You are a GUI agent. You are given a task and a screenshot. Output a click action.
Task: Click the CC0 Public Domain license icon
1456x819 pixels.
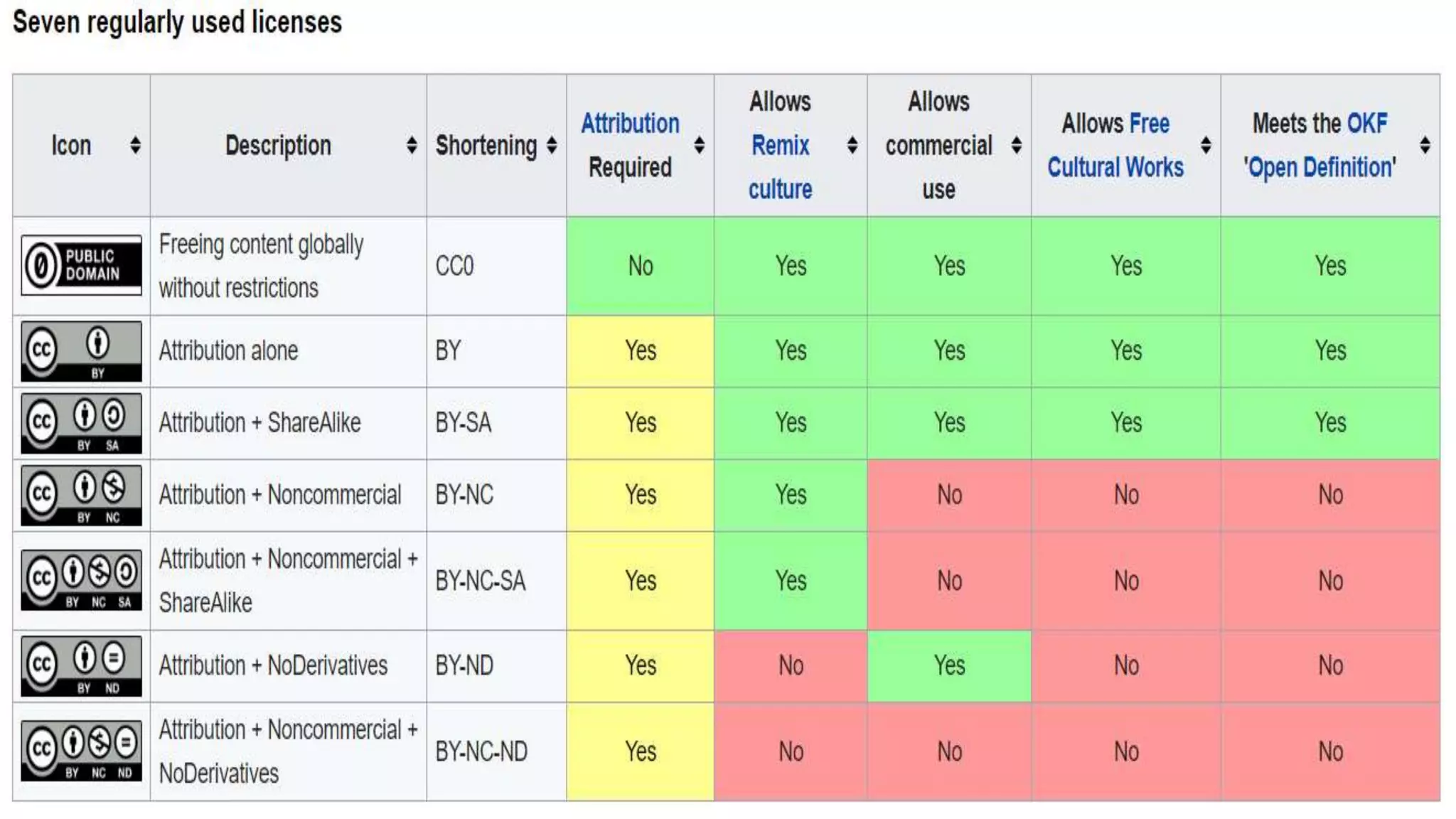pos(81,265)
